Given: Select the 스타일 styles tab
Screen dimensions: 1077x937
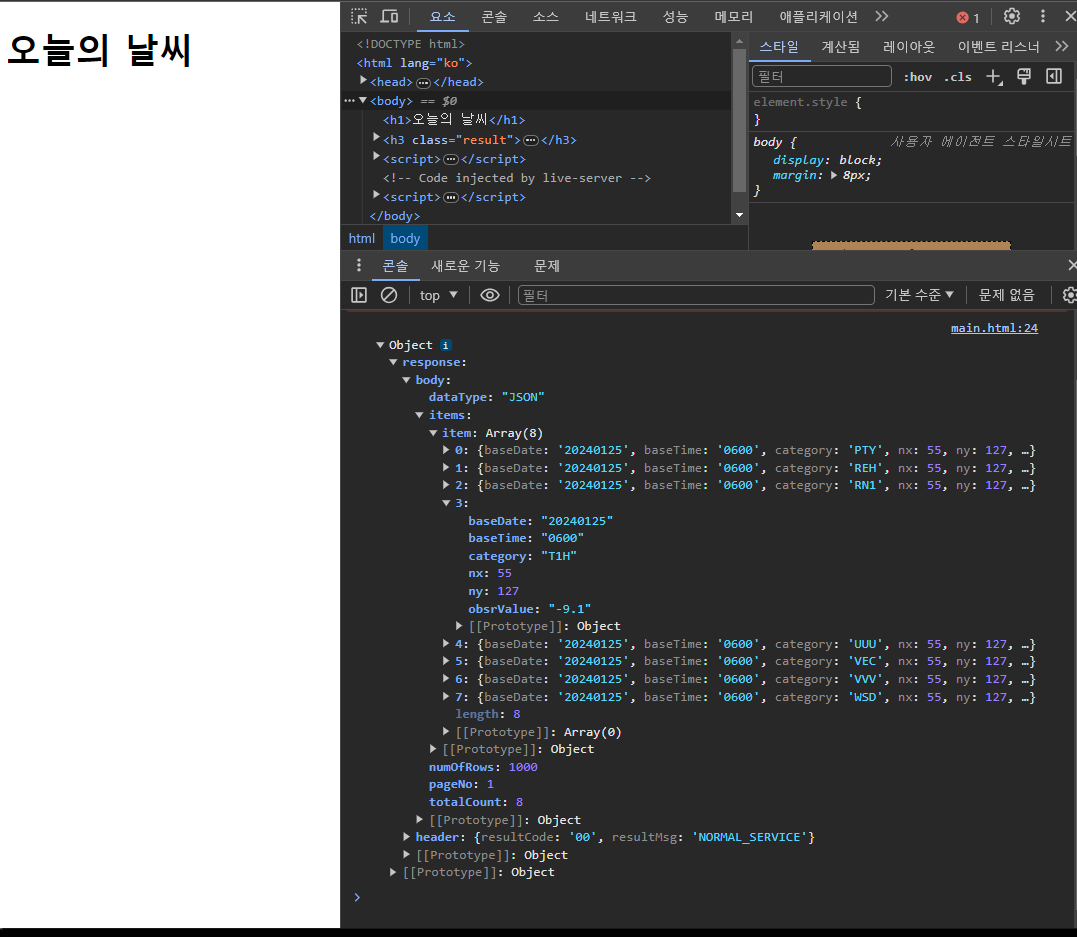Looking at the screenshot, I should (779, 47).
